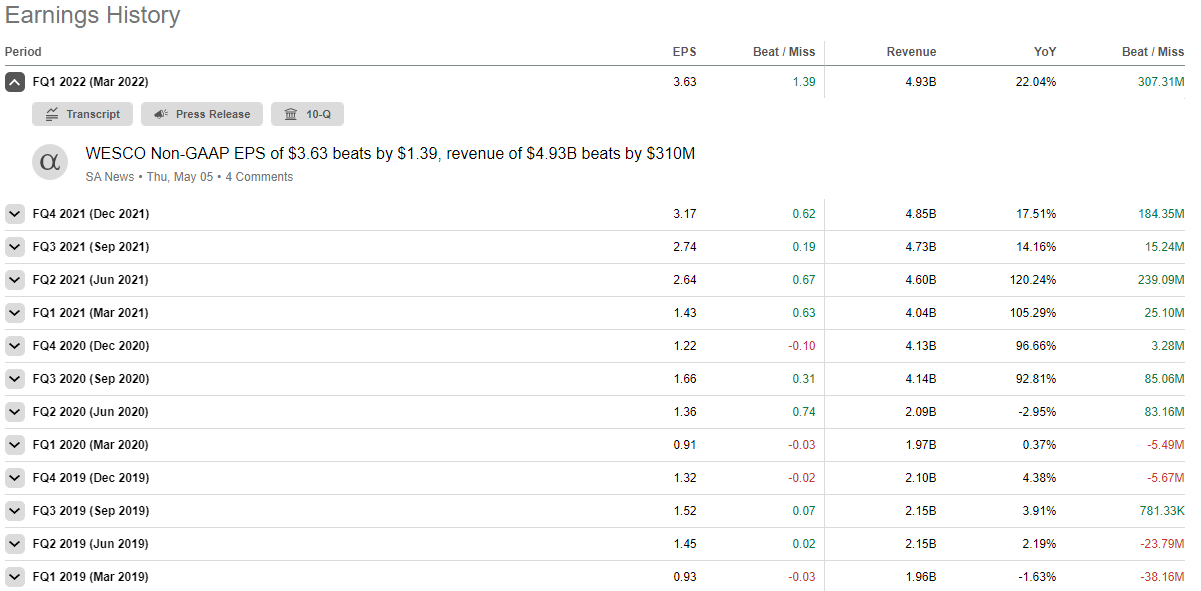Expand the FQ4 2021 (Dec 2021) row
Image resolution: width=1201 pixels, height=591 pixels.
click(14, 213)
